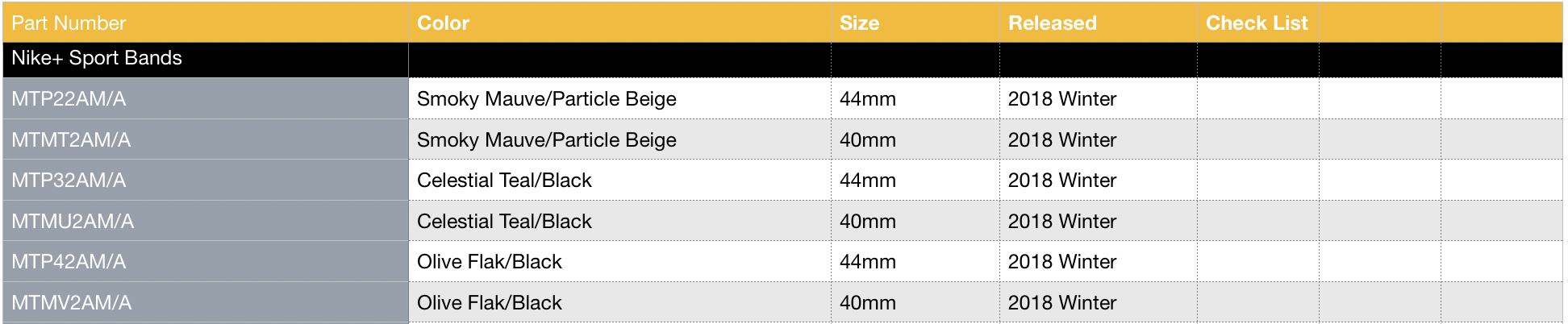Screen dimensions: 1568x324
Task: Select the MTMV2AM/A part number cell
Action: (x=72, y=303)
